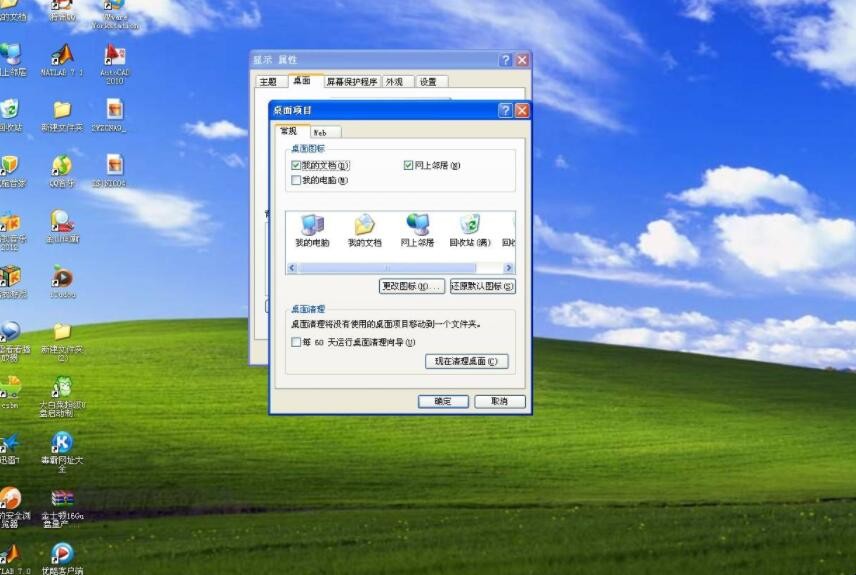
Task: Open the 设置 tab in Display Properties
Action: pos(428,82)
